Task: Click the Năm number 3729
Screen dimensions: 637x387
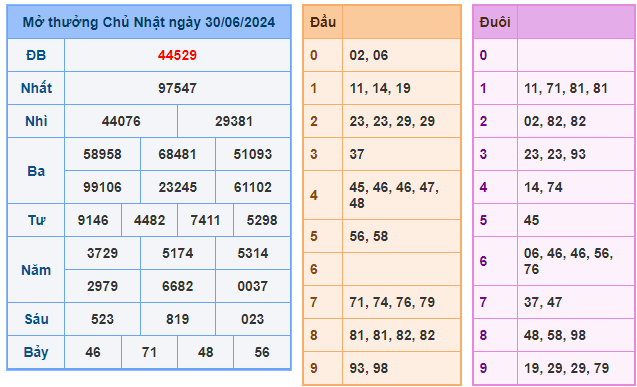Action: pos(102,253)
